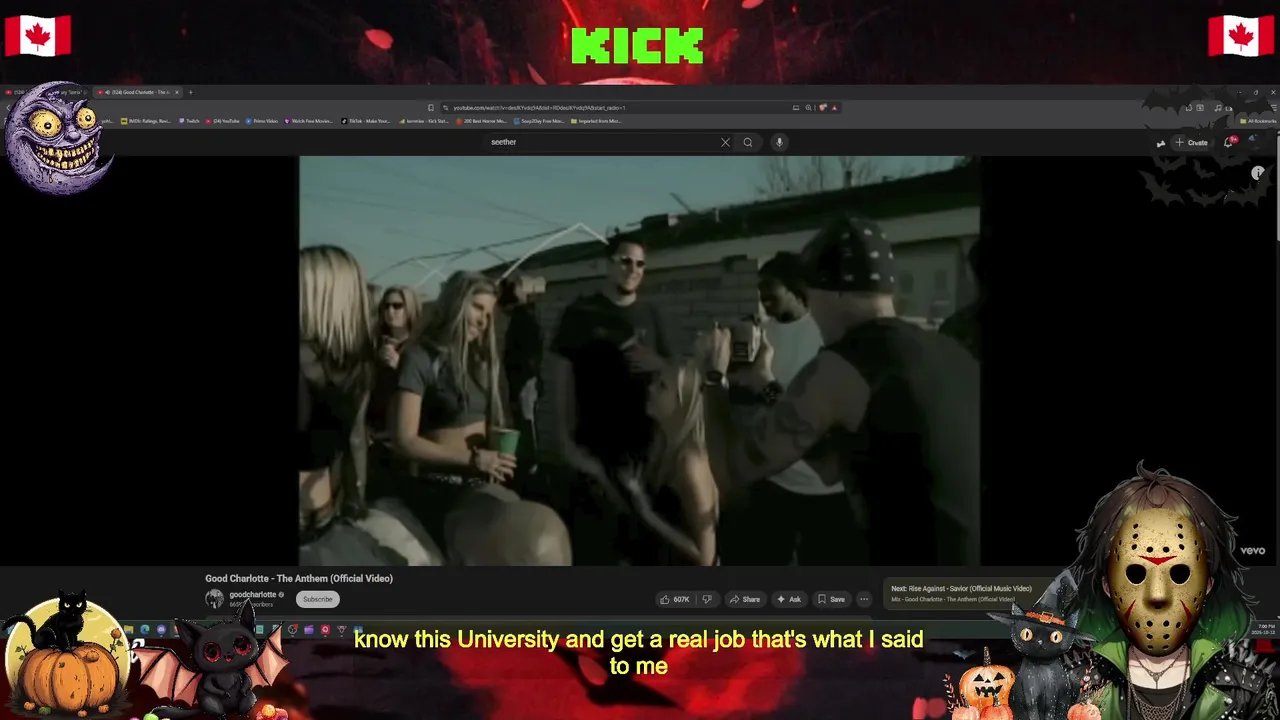Open the goodcharlotte channel name link
Image resolution: width=1280 pixels, height=720 pixels.
(252, 595)
